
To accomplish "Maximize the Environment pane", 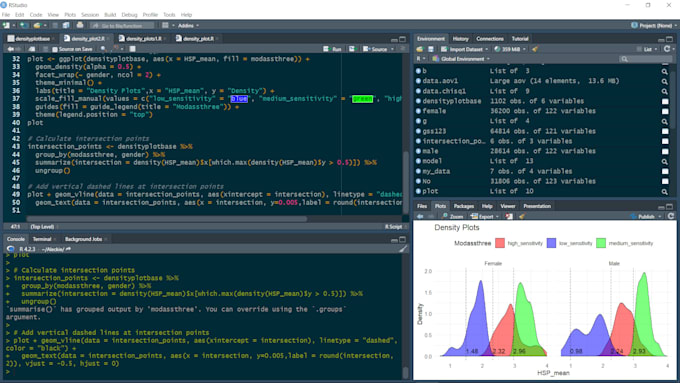I will (670, 39).
